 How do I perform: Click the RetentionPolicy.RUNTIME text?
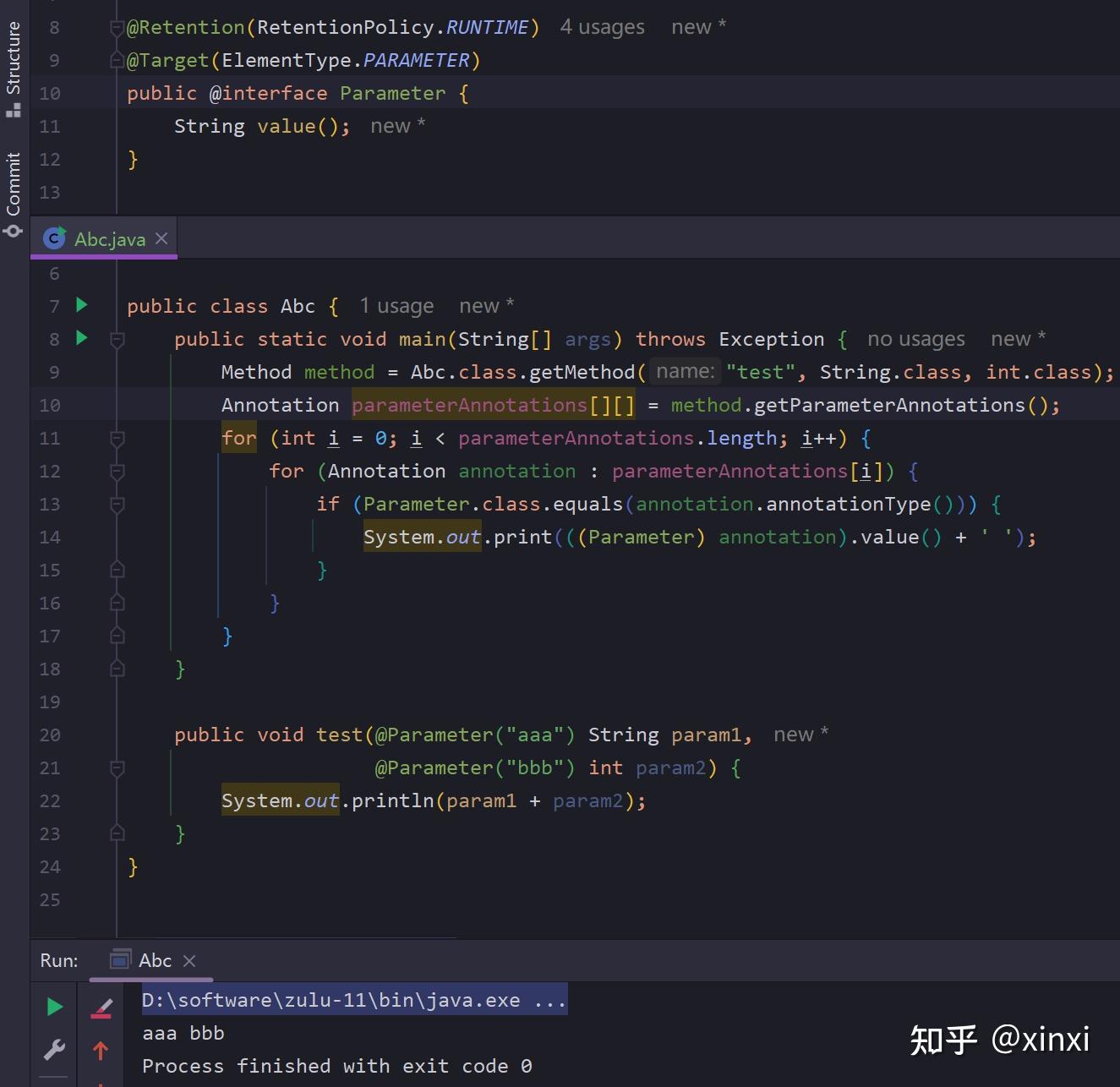pos(392,27)
